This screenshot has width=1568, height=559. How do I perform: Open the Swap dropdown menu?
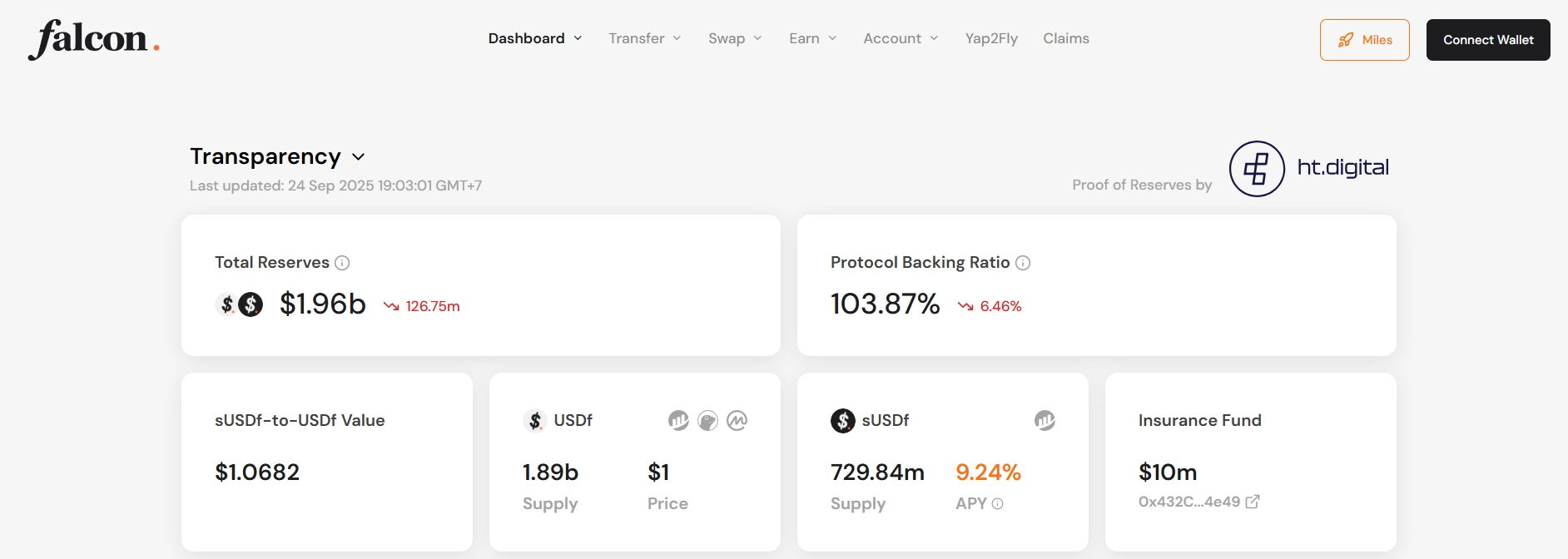pos(735,38)
